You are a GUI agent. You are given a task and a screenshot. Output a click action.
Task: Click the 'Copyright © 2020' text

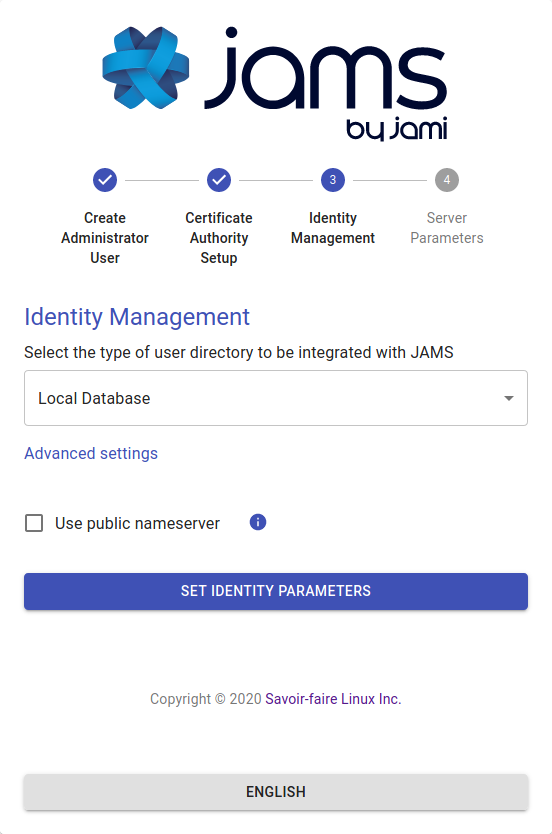pyautogui.click(x=205, y=698)
